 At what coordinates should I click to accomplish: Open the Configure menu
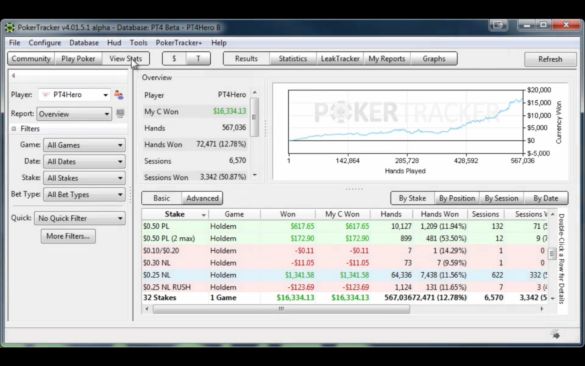[45, 43]
